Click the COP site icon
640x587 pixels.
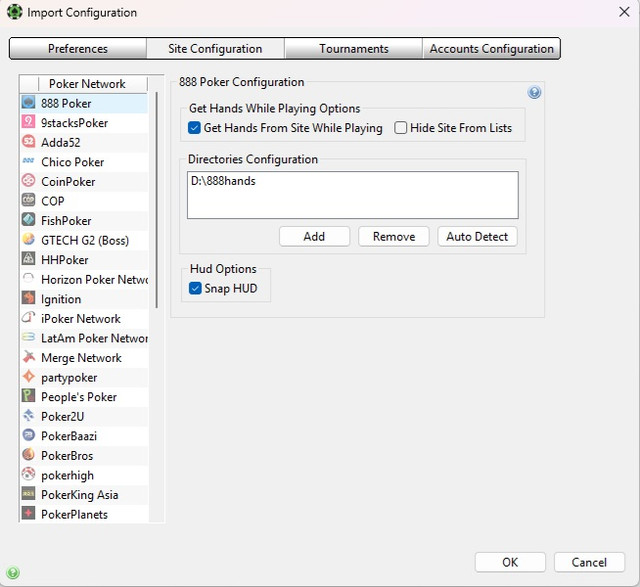29,200
